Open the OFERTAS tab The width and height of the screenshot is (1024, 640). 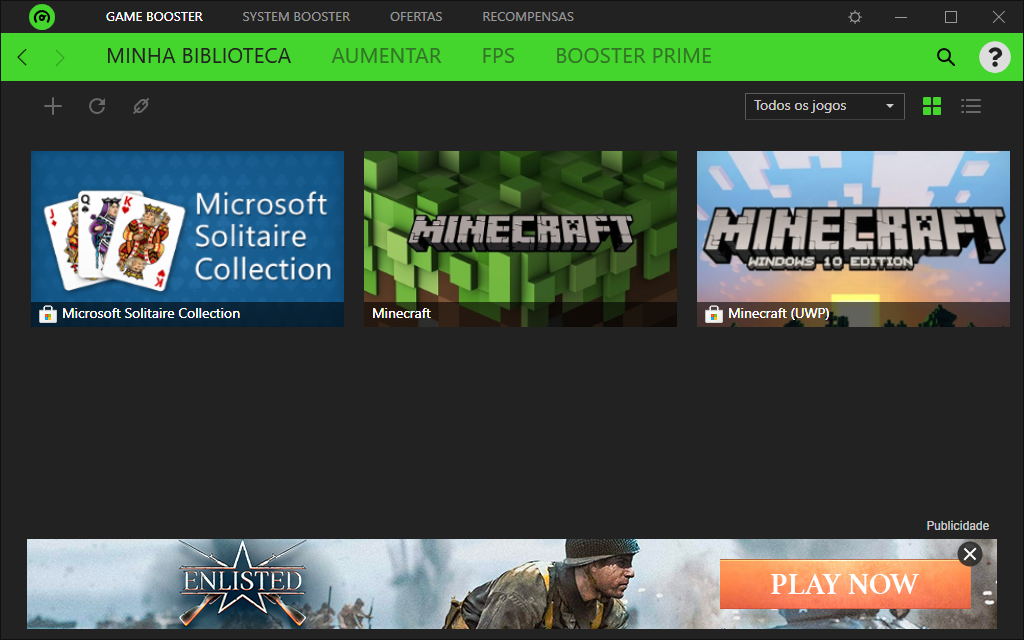tap(416, 17)
